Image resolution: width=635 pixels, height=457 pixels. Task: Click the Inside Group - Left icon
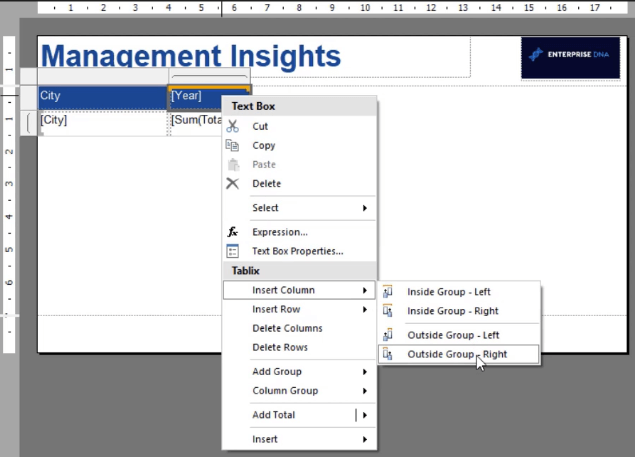tap(388, 292)
